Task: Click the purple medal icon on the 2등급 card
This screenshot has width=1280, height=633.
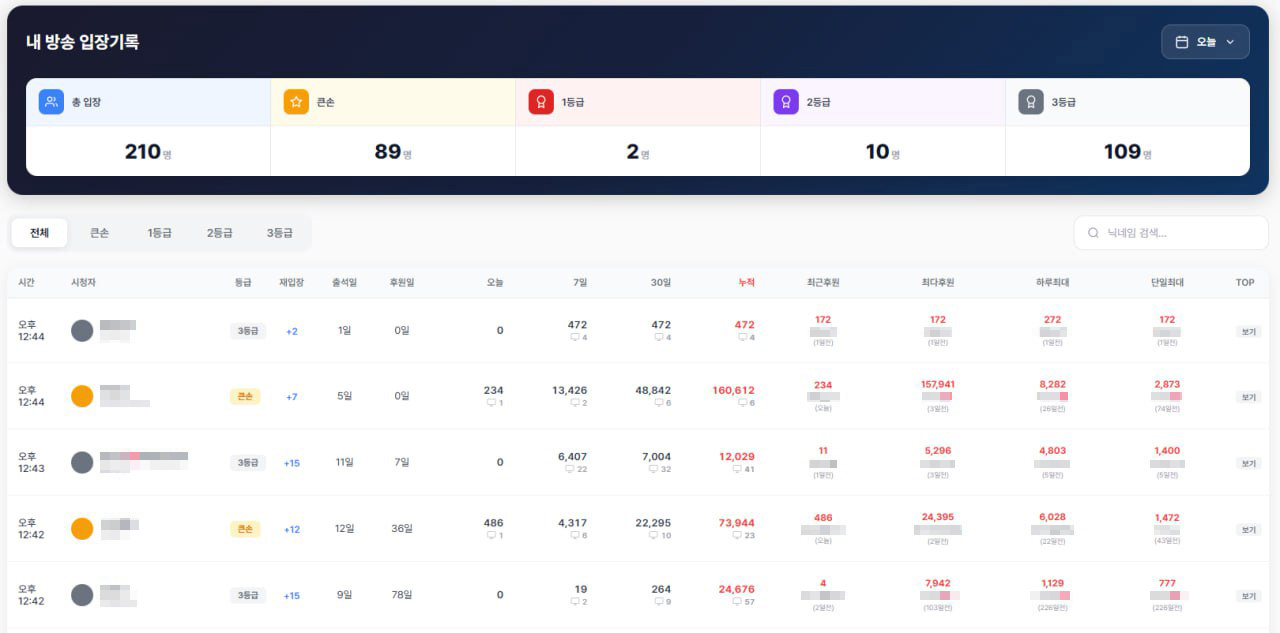Action: tap(785, 101)
